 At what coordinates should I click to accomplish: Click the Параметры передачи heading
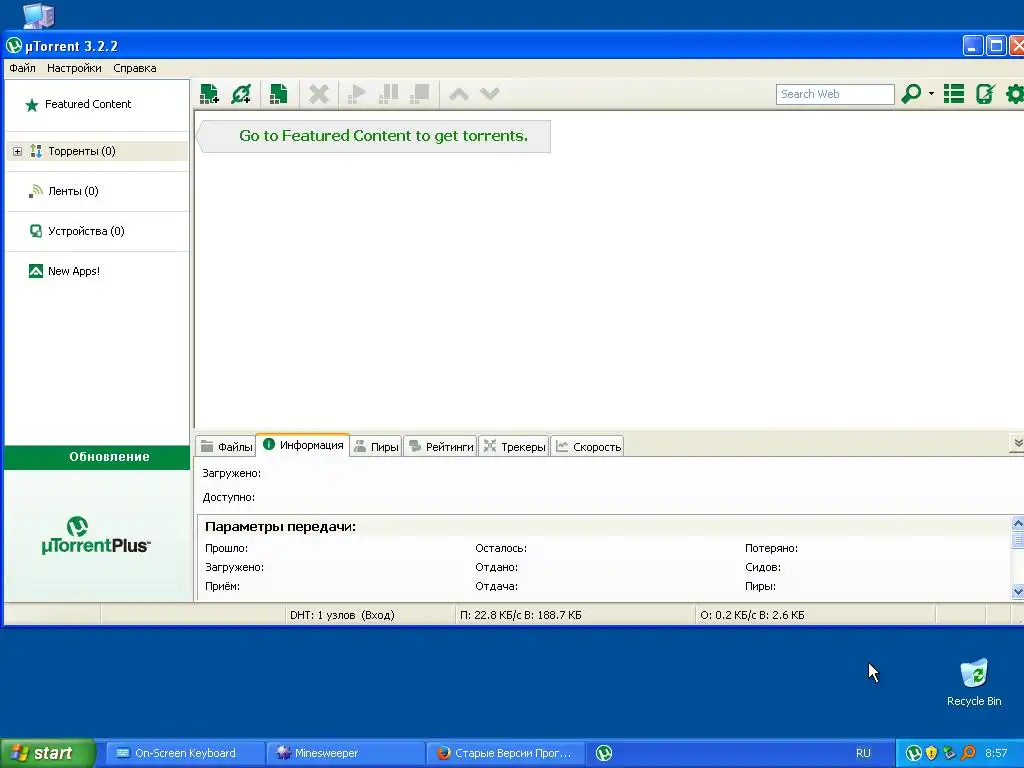pos(280,526)
